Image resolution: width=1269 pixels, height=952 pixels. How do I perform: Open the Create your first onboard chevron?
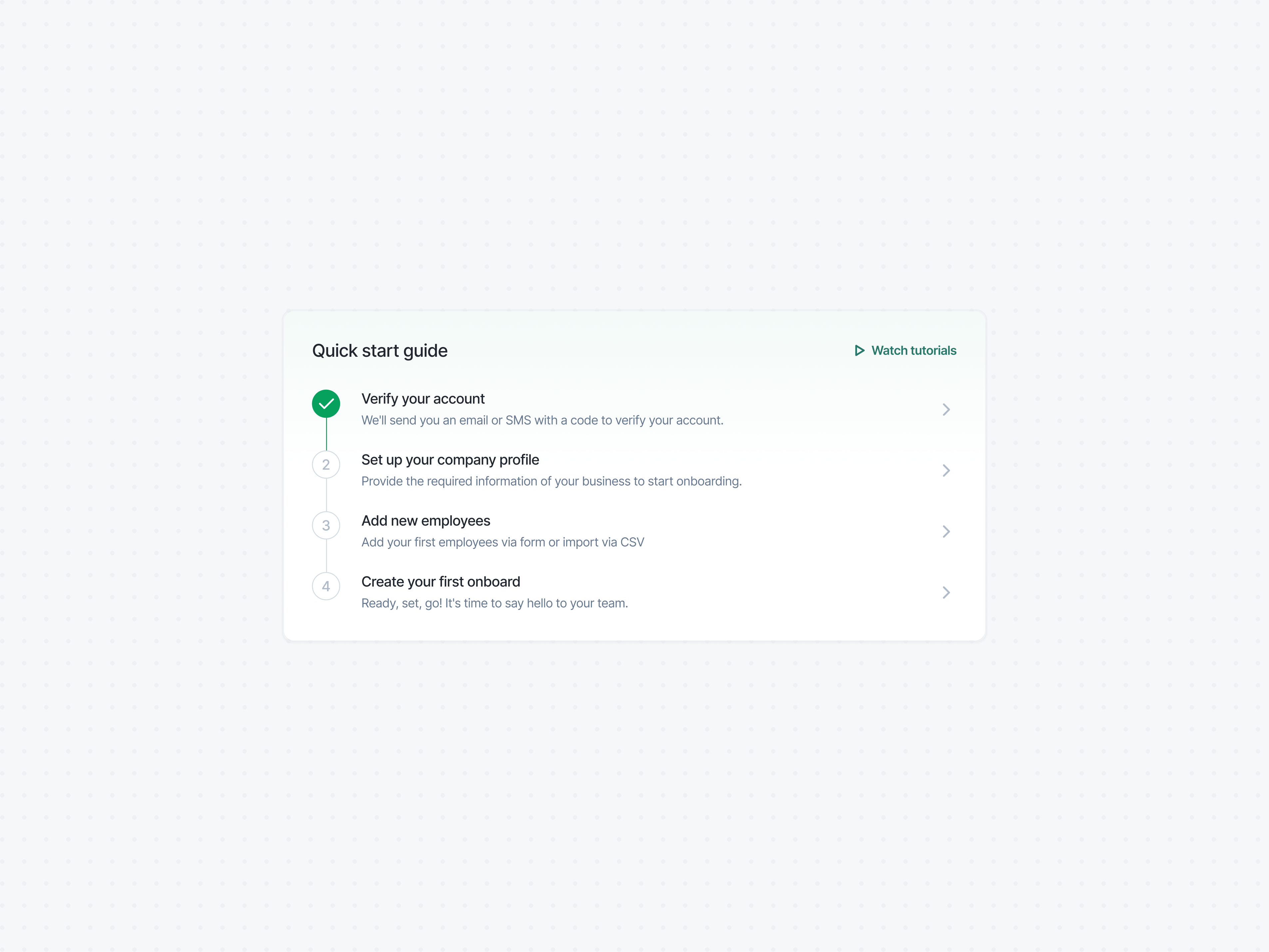pos(946,592)
